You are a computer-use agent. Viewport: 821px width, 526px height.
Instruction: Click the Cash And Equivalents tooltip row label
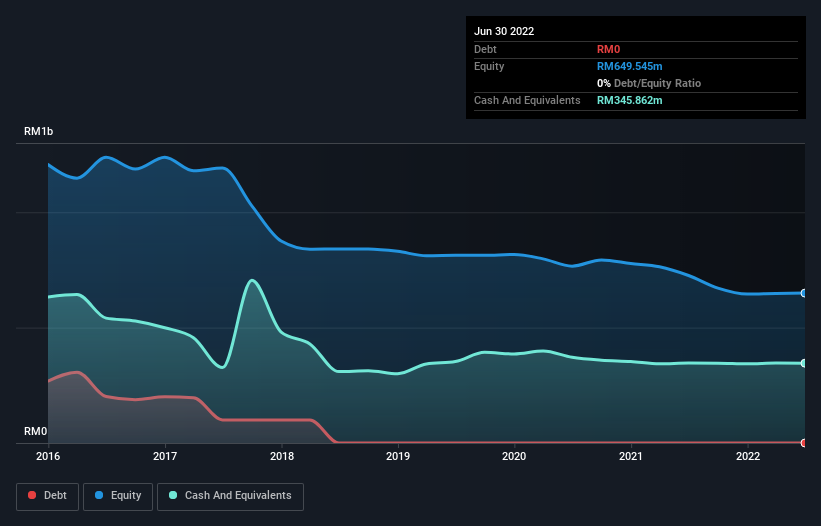[x=527, y=100]
